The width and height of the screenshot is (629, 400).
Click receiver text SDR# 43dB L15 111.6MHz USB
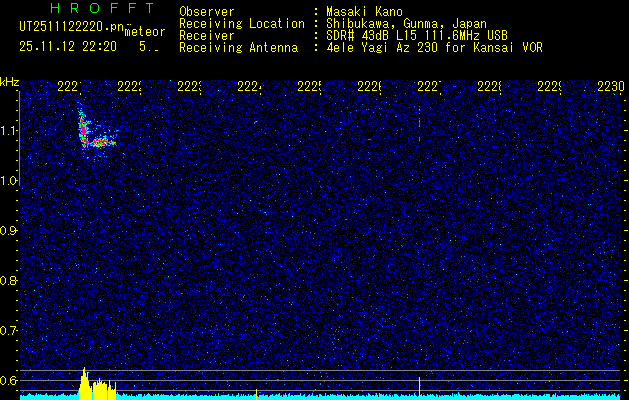(417, 36)
